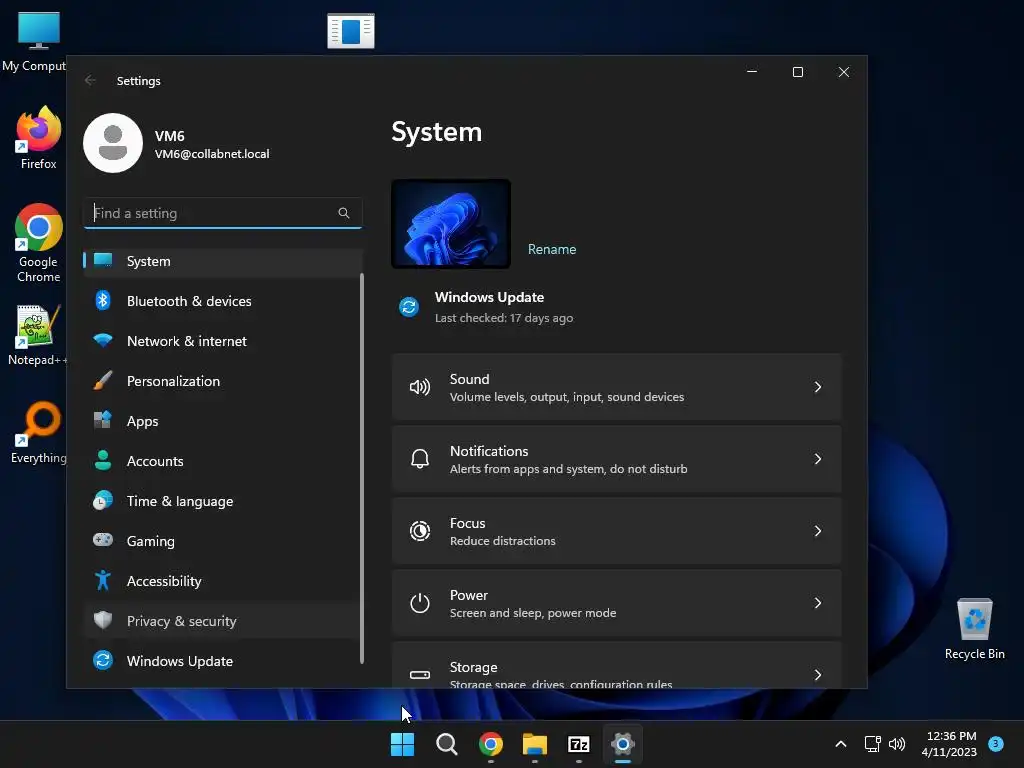1024x768 pixels.
Task: Open Network & internet wifi icon
Action: pos(103,340)
